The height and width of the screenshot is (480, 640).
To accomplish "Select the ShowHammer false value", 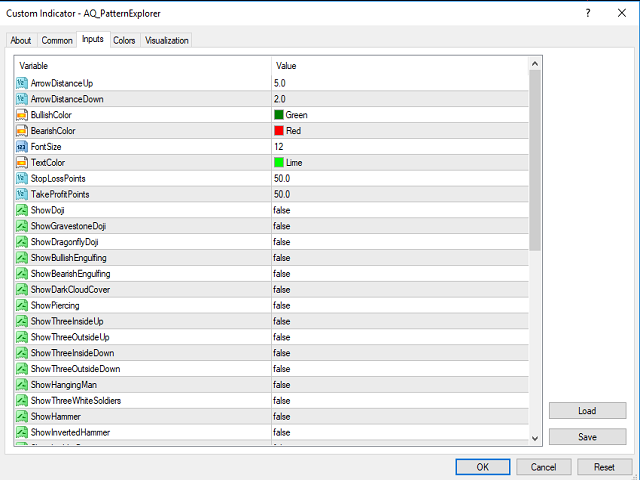I will pos(282,417).
